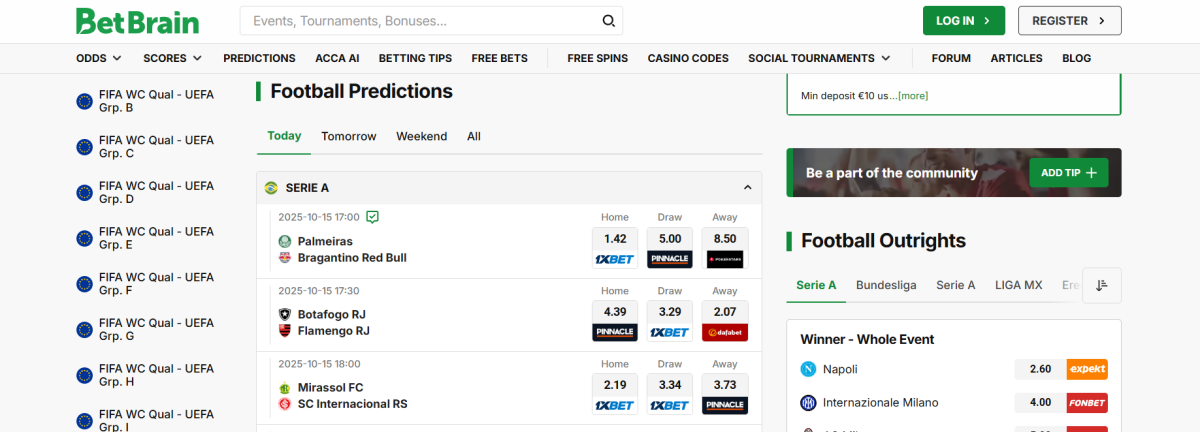Click the verified checkmark beside 17:00 match

372,216
